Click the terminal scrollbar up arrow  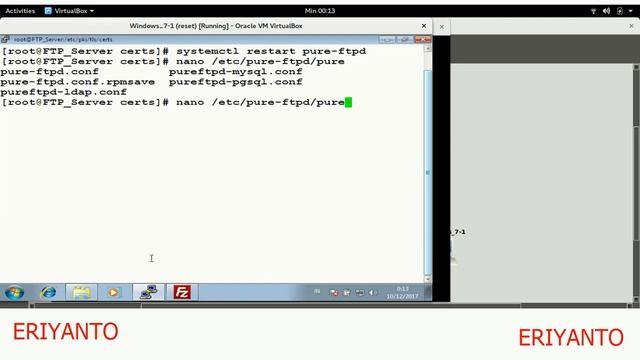tap(428, 49)
